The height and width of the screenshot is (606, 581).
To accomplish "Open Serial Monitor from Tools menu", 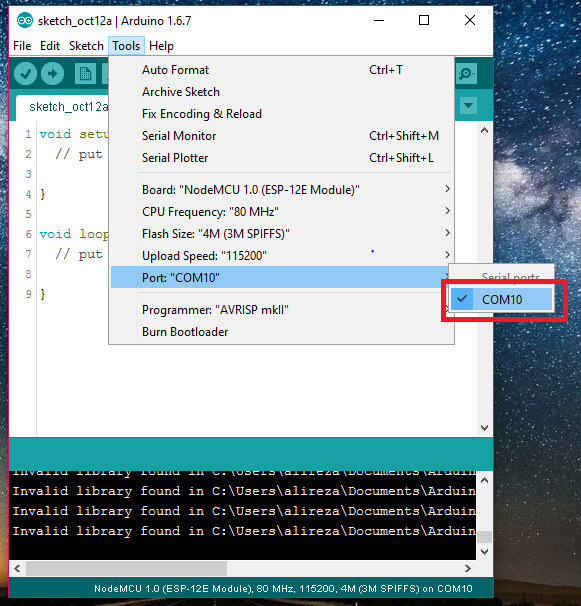I will pos(281,136).
